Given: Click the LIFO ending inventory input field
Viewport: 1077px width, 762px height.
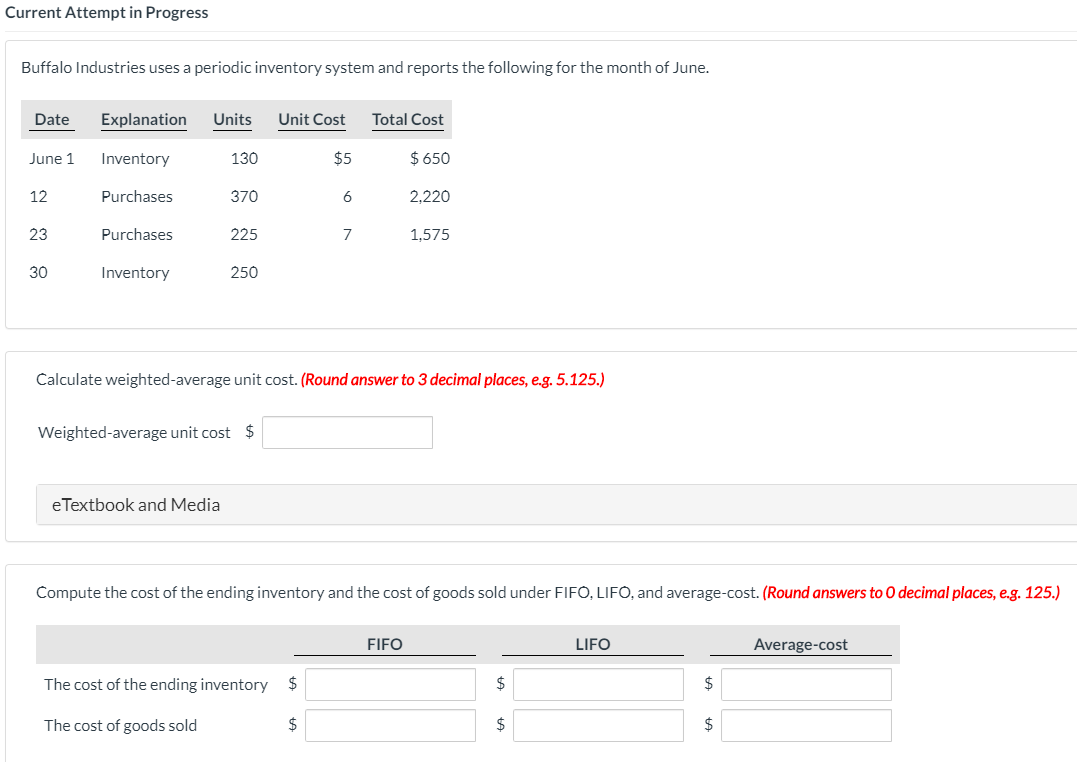Looking at the screenshot, I should point(597,684).
